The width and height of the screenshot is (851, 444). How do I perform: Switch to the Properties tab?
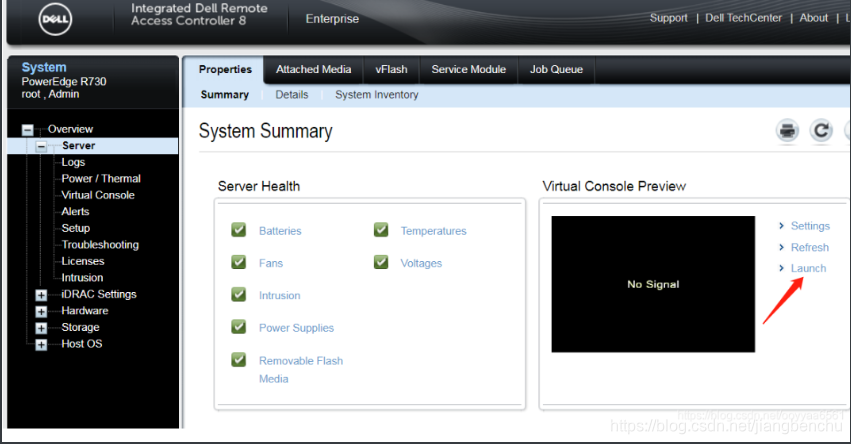pyautogui.click(x=225, y=69)
